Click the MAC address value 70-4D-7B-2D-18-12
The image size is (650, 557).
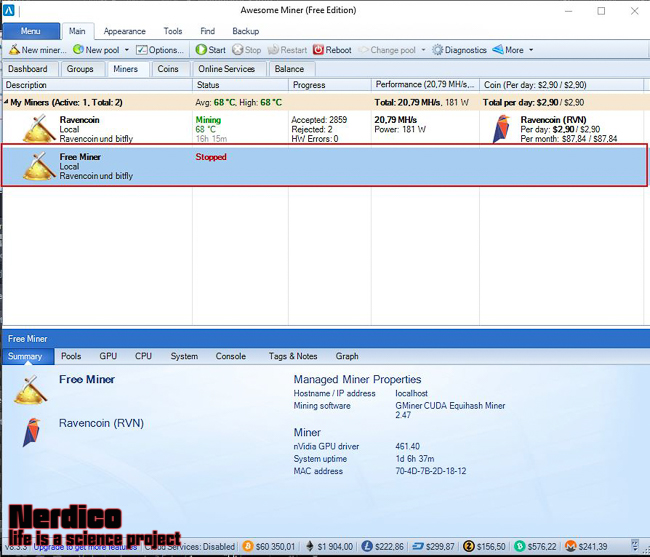431,471
